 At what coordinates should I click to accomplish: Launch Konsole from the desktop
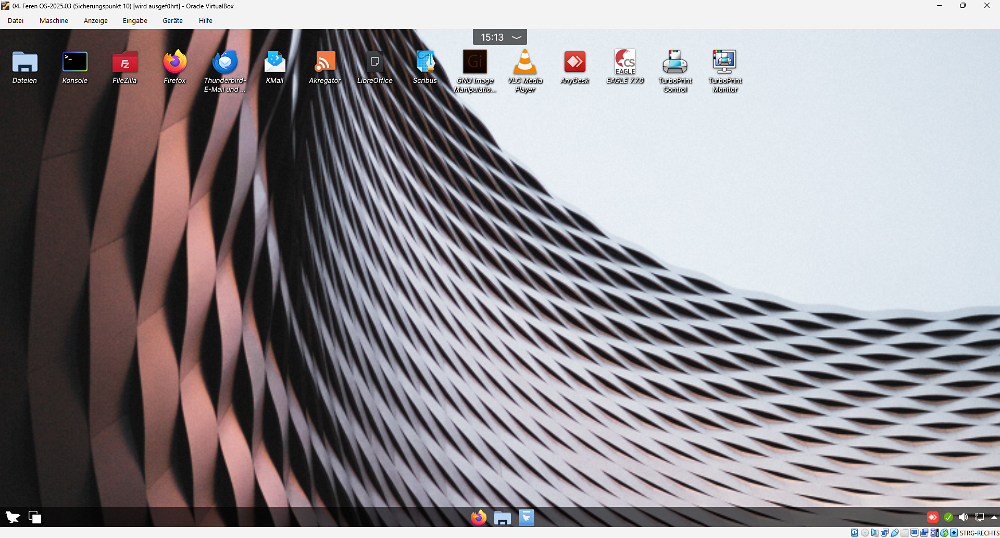coord(75,63)
